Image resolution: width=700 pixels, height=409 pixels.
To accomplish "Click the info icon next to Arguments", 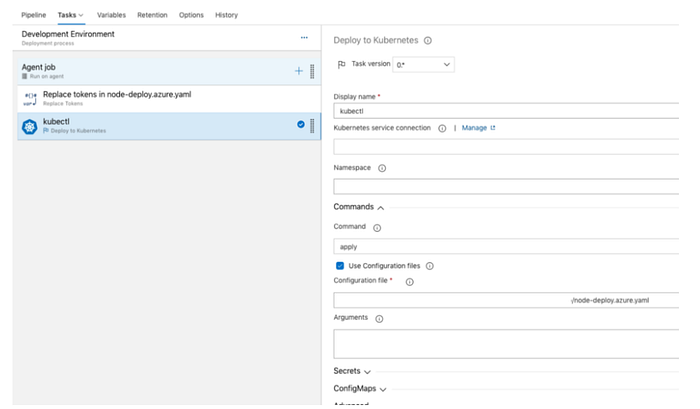I will (x=379, y=319).
